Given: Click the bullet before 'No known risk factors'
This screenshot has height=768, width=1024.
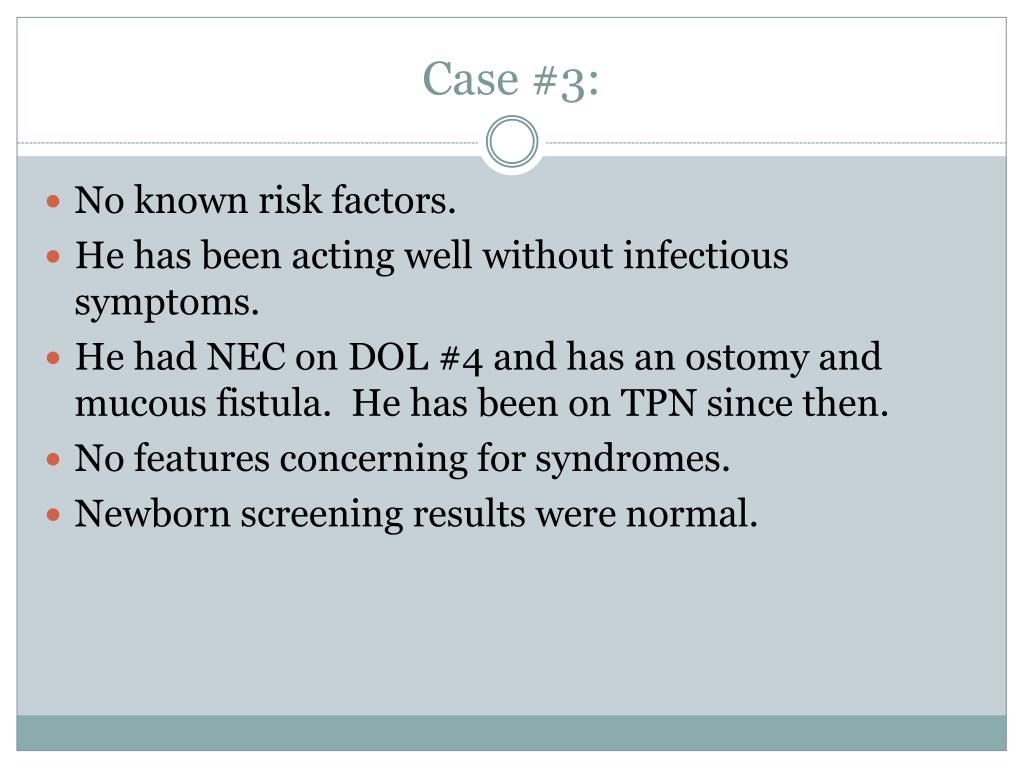Looking at the screenshot, I should click(x=54, y=200).
